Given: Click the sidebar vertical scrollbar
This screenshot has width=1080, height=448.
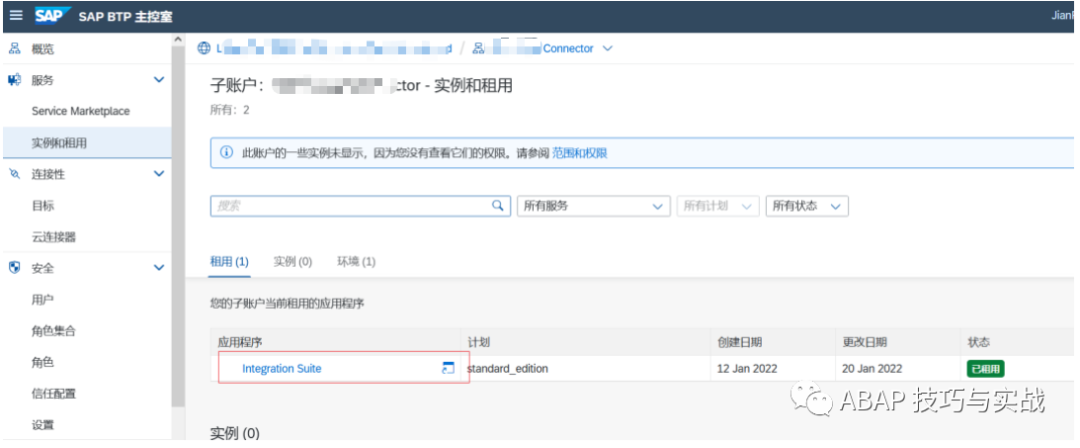Looking at the screenshot, I should pos(178,227).
